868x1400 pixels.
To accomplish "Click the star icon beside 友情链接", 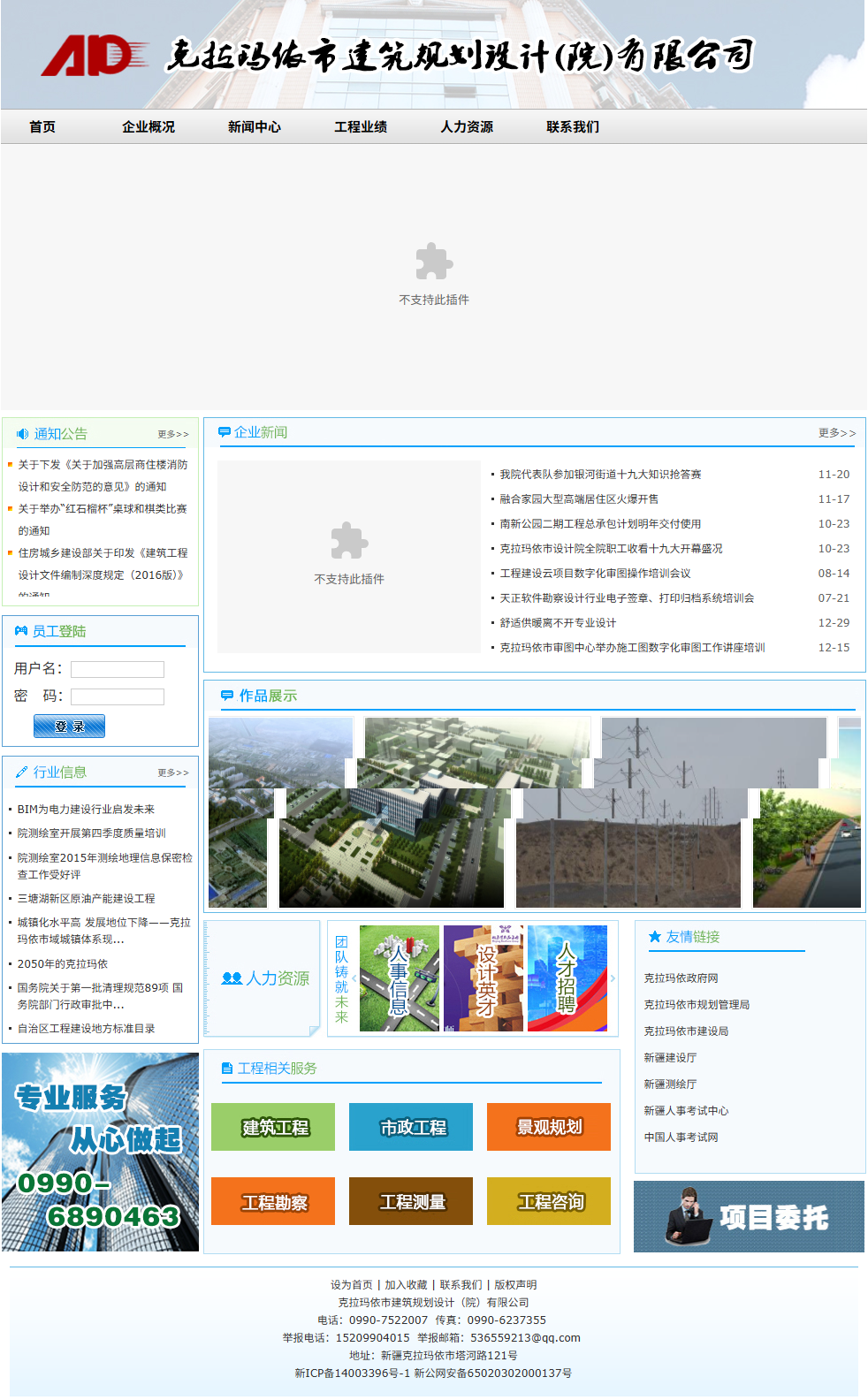I will point(655,937).
